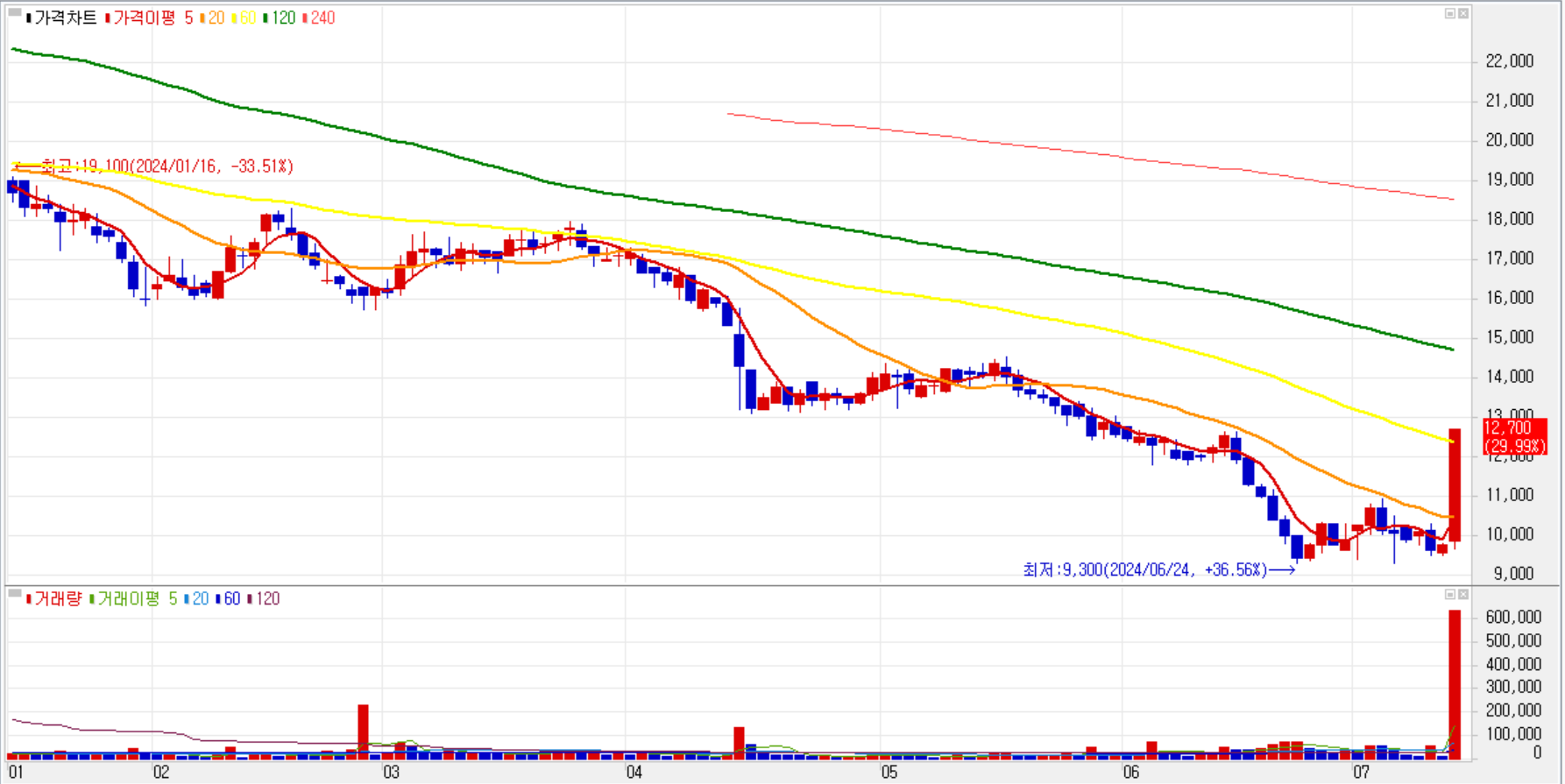This screenshot has height=784, width=1565.
Task: Close the price chart pane
Action: coord(1463,13)
